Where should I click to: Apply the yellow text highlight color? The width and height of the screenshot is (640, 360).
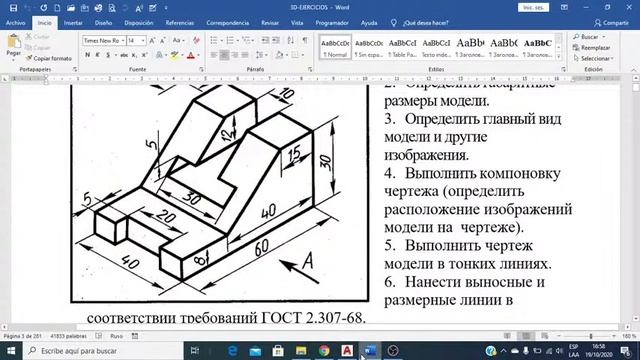pos(175,55)
